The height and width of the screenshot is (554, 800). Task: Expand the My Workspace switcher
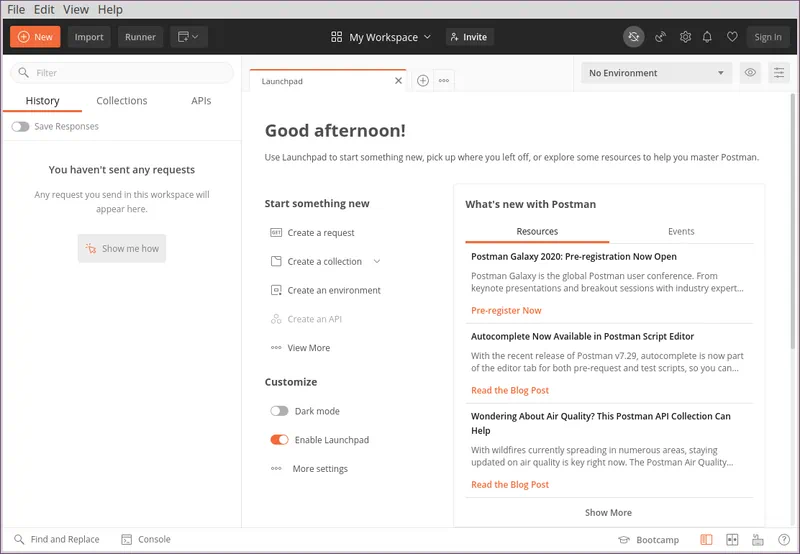[381, 37]
